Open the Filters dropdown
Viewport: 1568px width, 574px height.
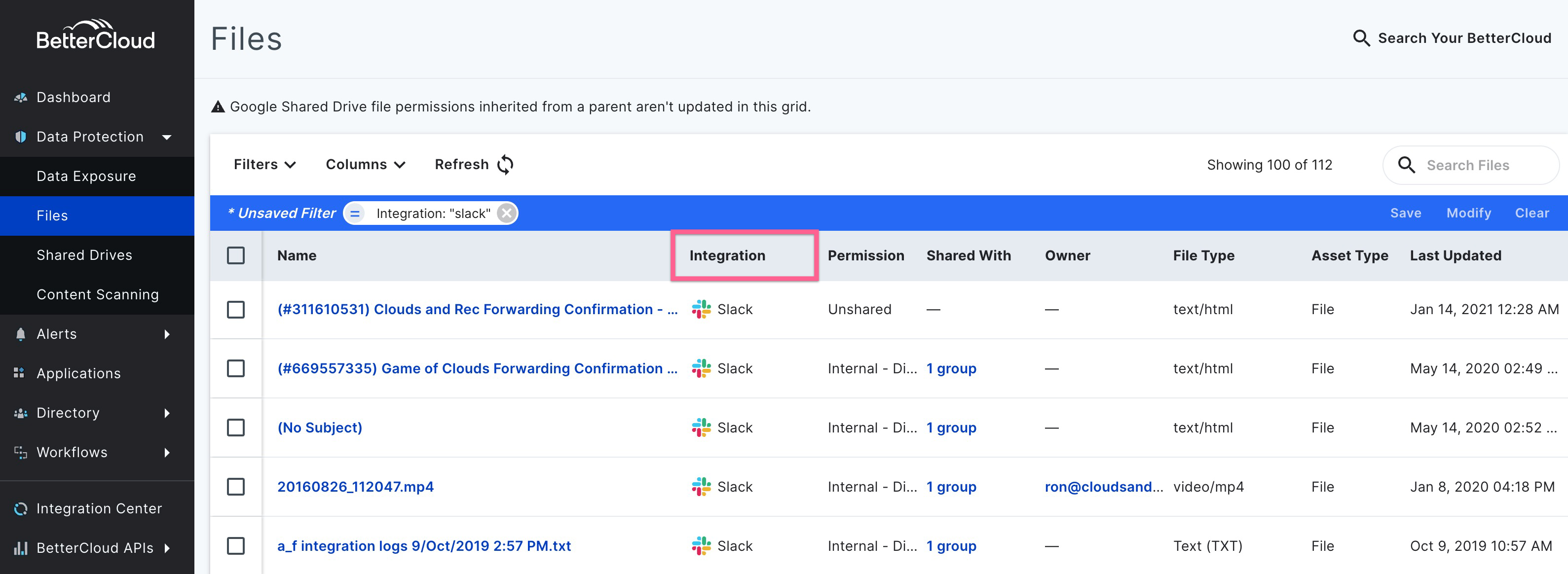(263, 164)
